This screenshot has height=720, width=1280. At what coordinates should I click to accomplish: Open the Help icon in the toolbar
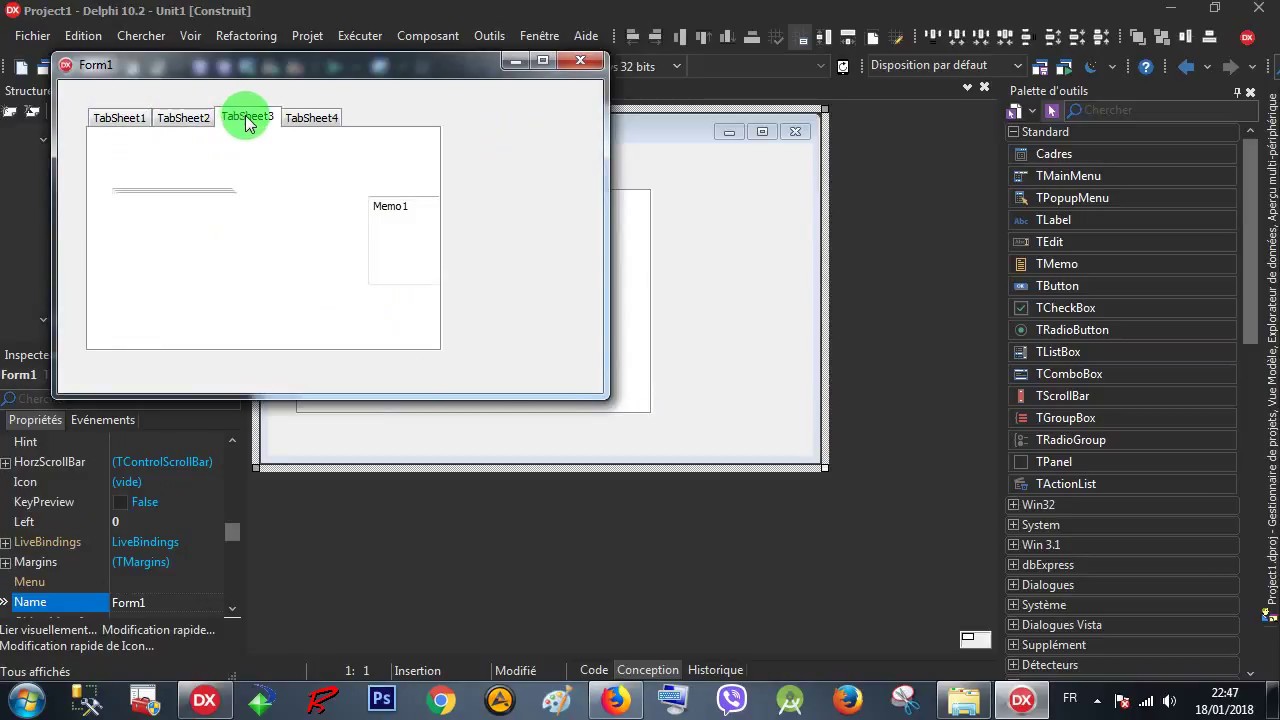point(1146,66)
